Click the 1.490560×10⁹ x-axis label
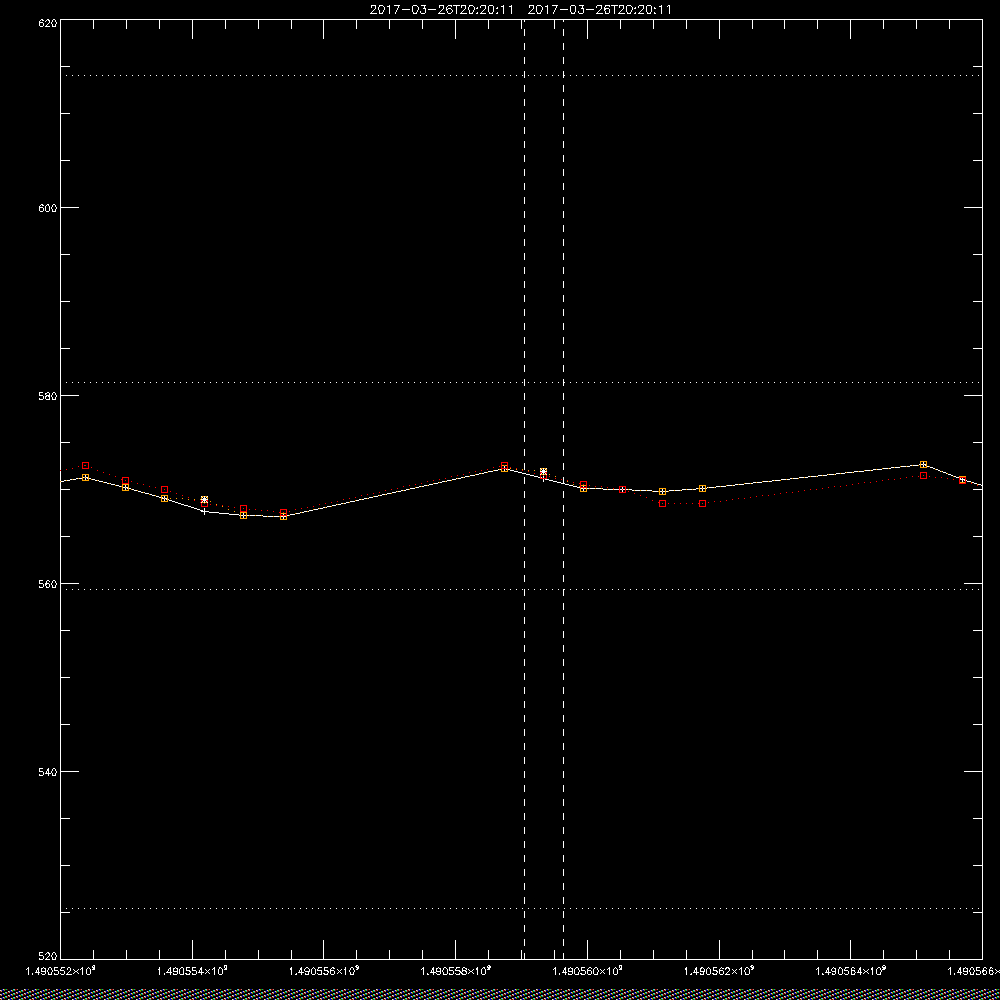Viewport: 1000px width, 1000px height. 587,971
